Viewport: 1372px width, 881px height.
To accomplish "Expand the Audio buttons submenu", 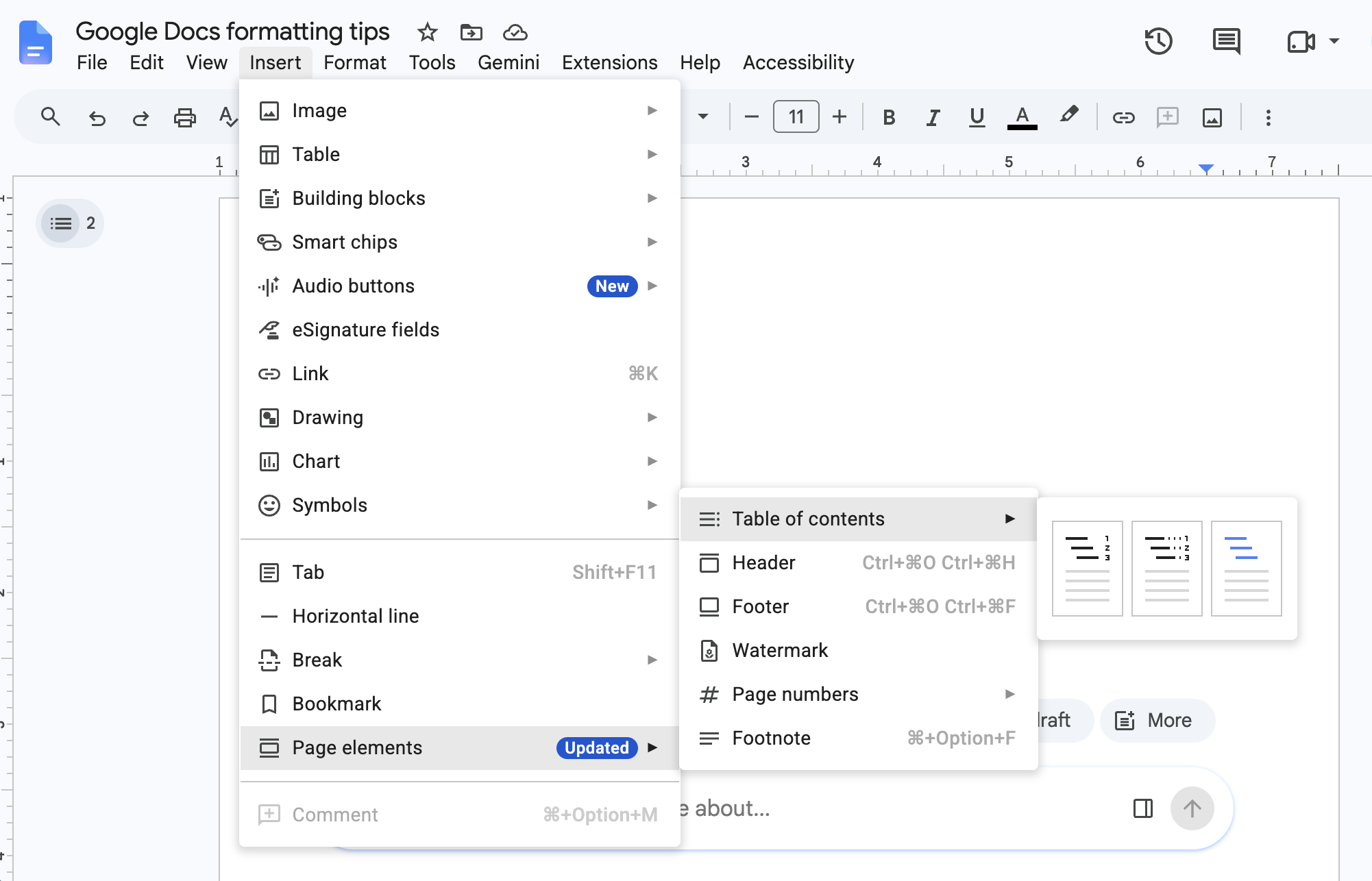I will coord(460,286).
